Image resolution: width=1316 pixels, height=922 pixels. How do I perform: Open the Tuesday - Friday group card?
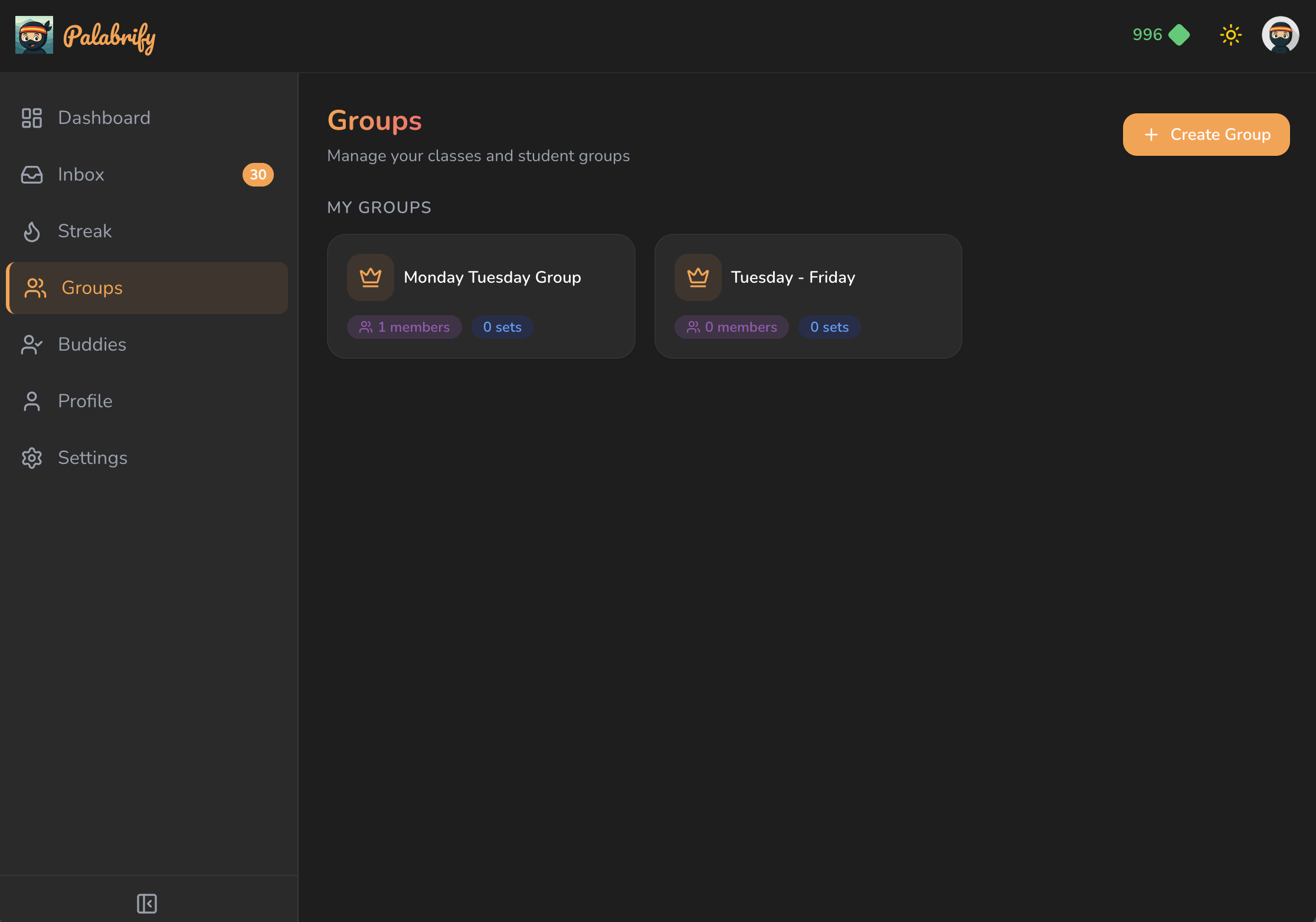(x=808, y=296)
